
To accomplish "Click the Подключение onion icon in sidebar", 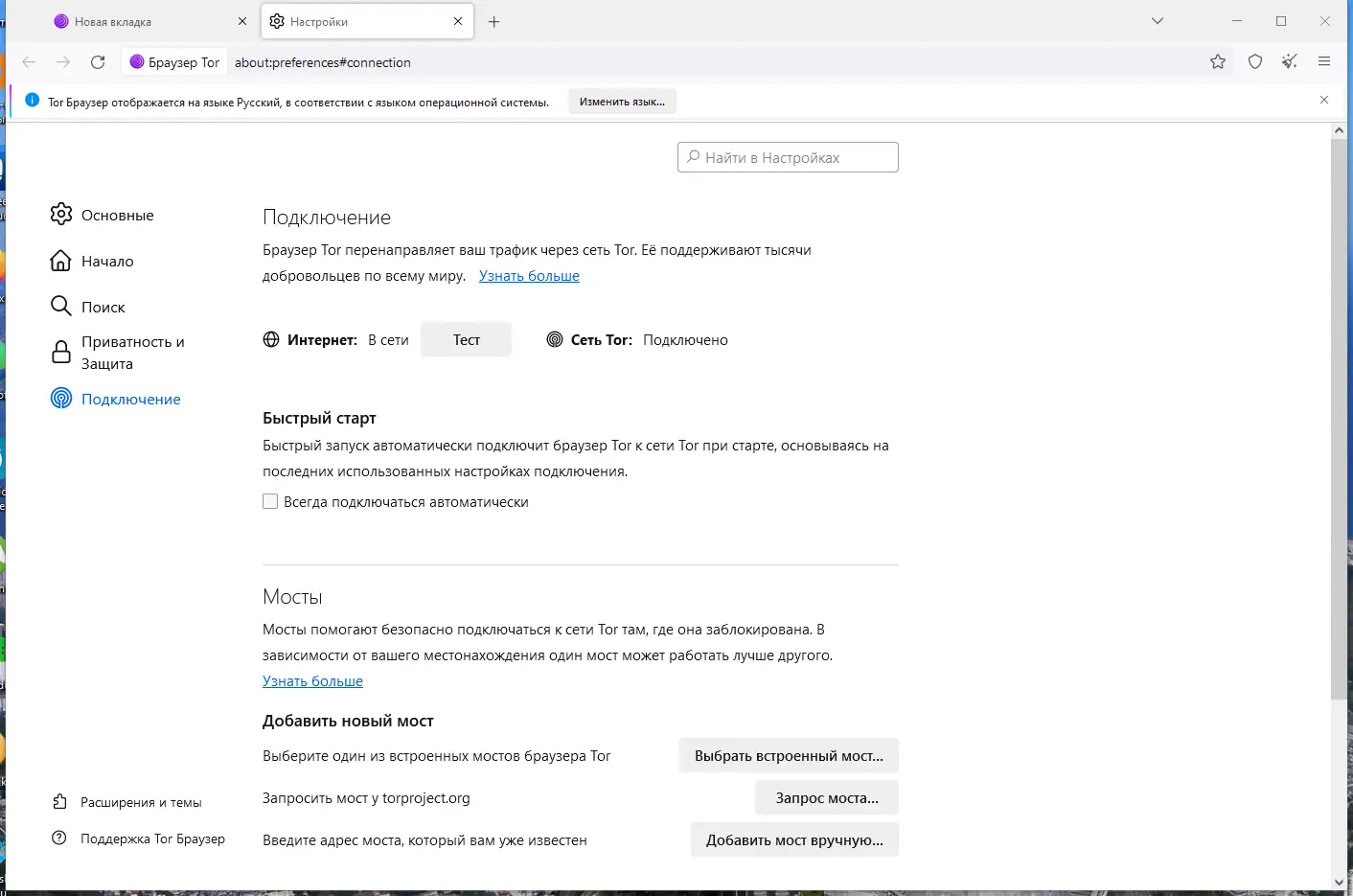I will [x=61, y=399].
